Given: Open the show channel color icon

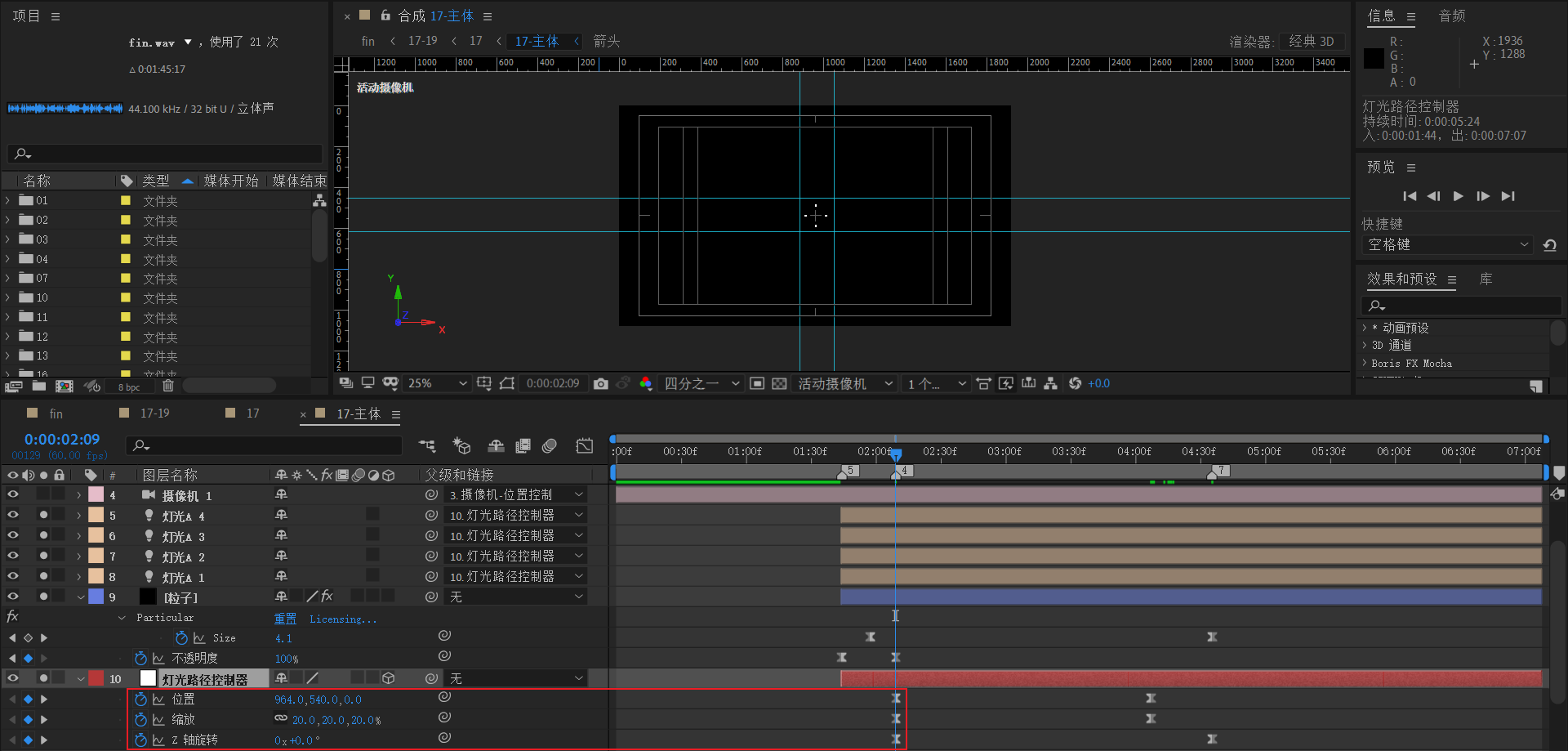Looking at the screenshot, I should [646, 383].
